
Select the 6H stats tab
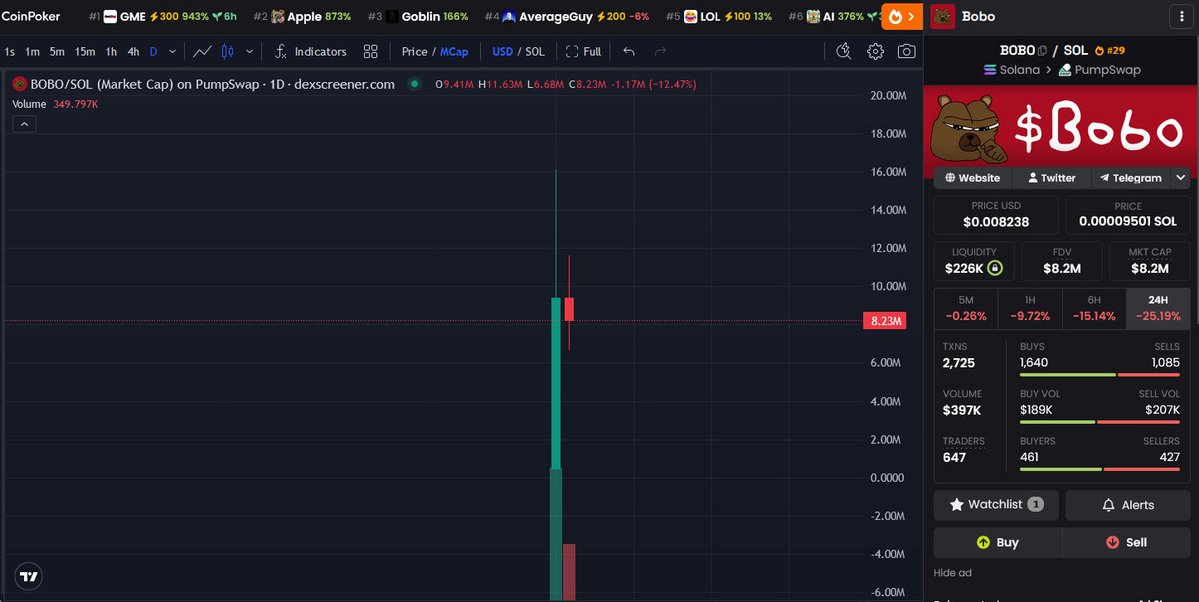point(1094,308)
